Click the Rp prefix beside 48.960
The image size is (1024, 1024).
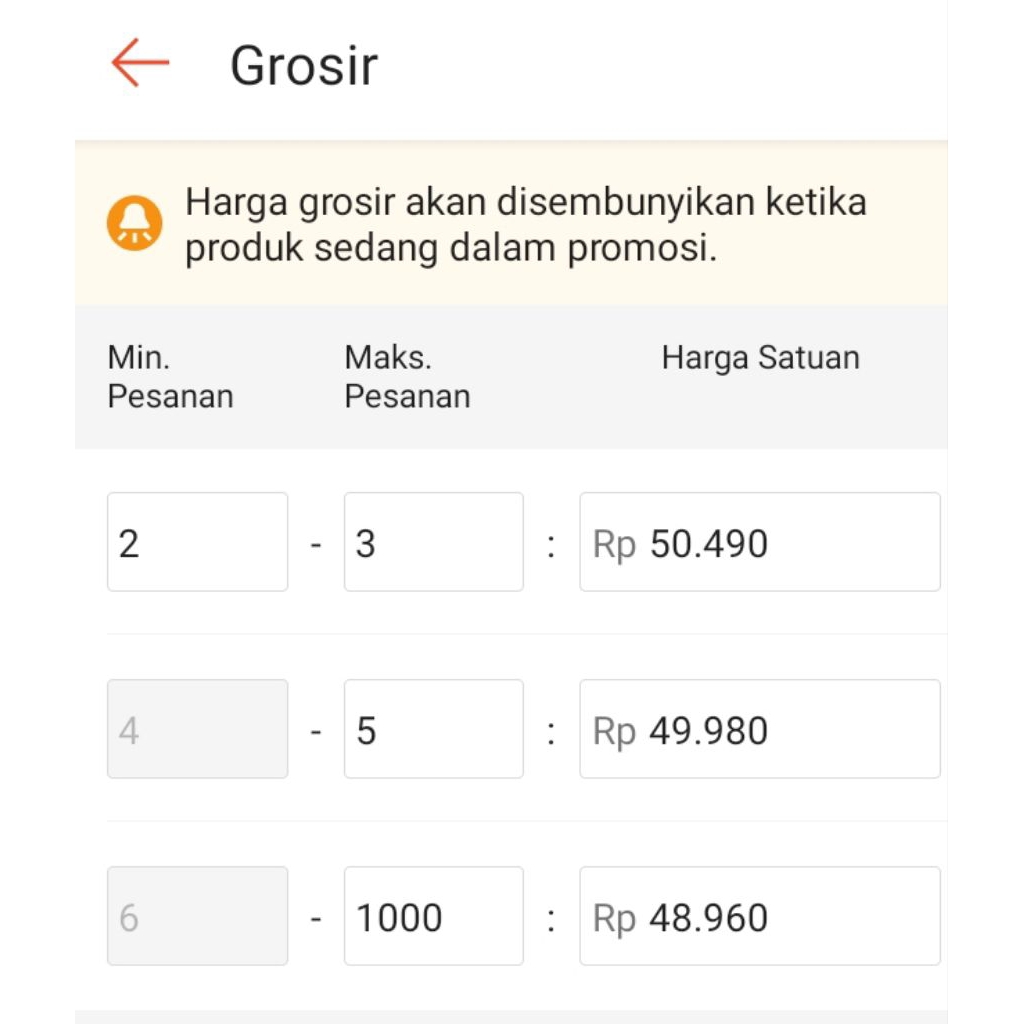tap(614, 919)
